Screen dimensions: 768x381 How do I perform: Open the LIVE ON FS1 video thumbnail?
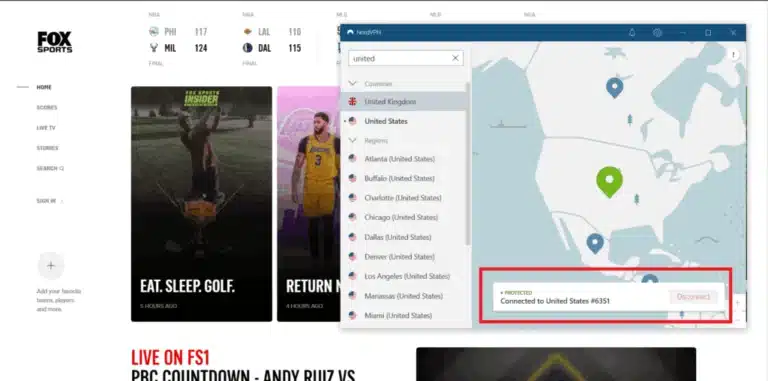[556, 364]
